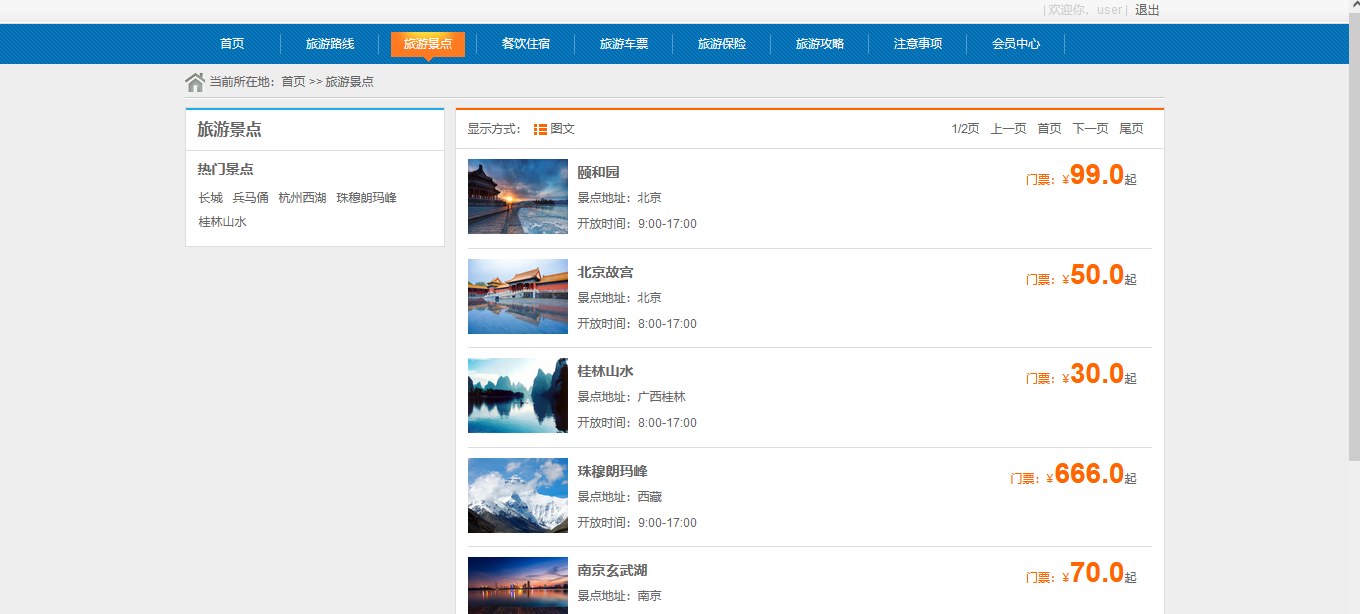The height and width of the screenshot is (614, 1360).
Task: Click the 1/2页 page indicator
Action: [x=965, y=129]
